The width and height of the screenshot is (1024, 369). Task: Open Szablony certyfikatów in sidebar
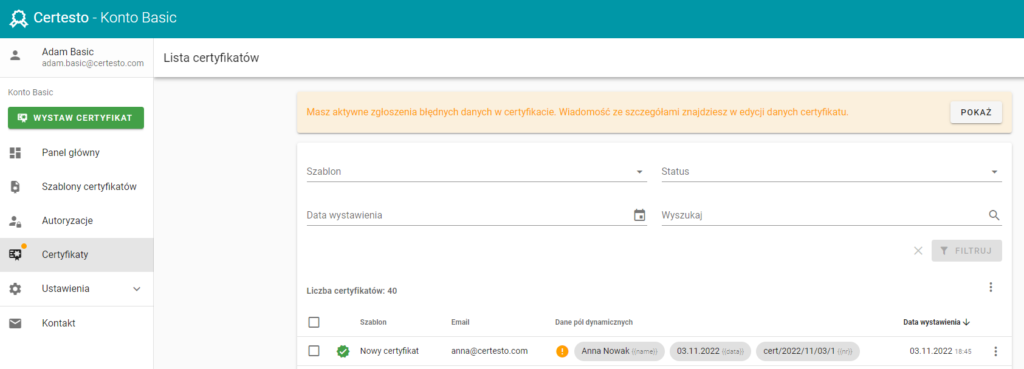(76, 187)
